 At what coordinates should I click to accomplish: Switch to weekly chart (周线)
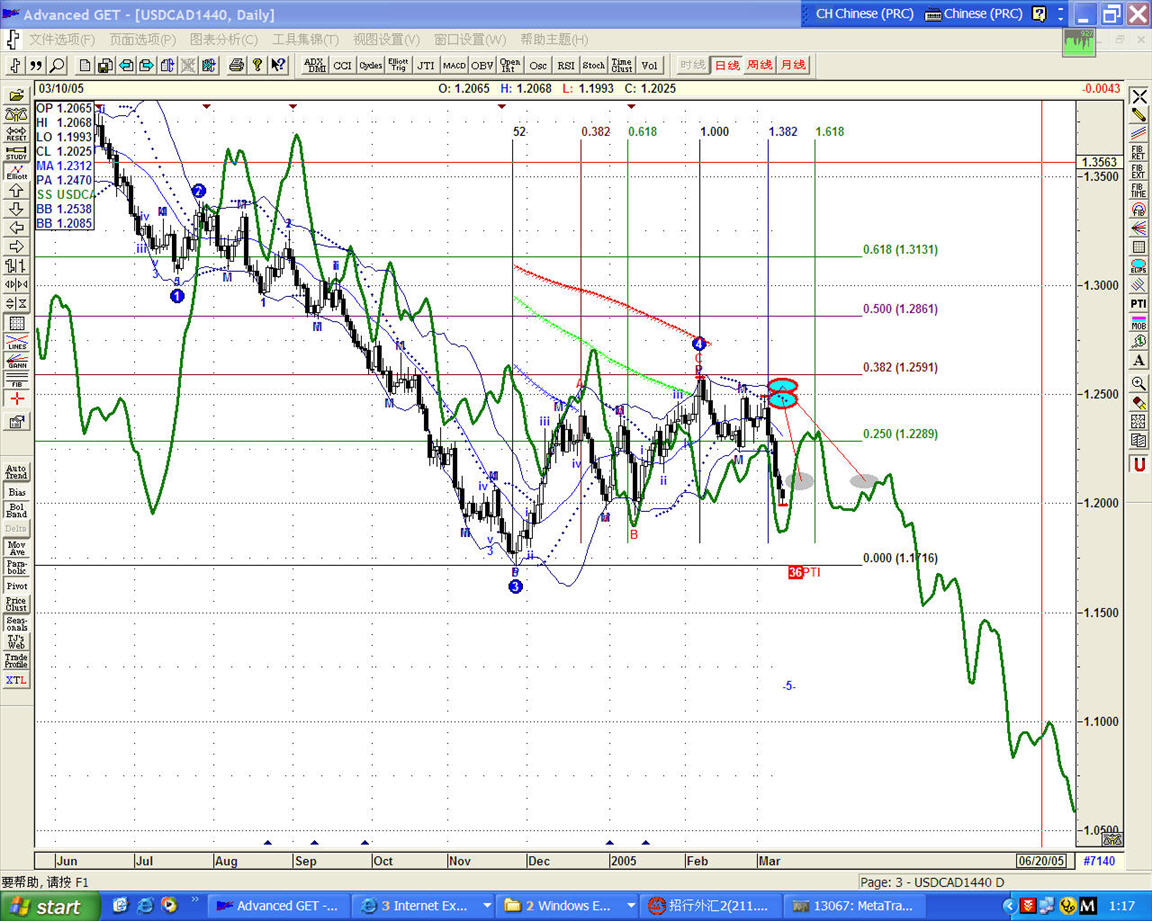pos(759,65)
